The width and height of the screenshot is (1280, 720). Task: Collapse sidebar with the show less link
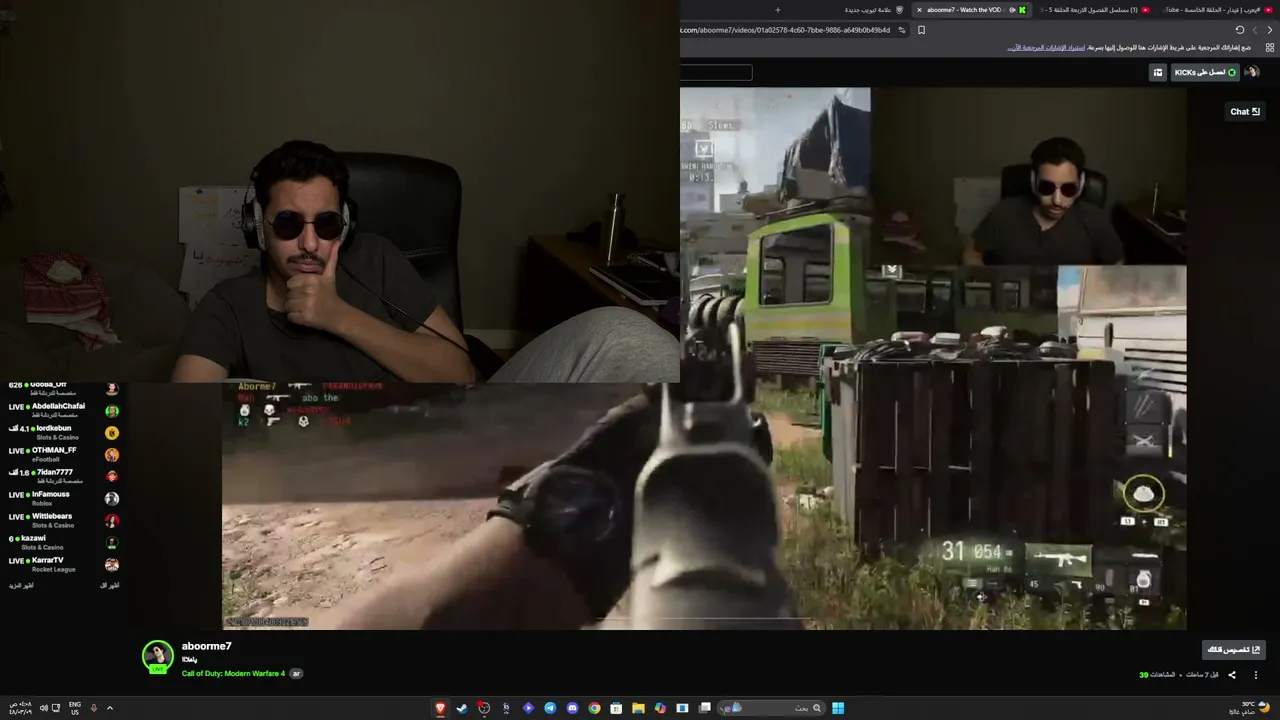pyautogui.click(x=110, y=585)
